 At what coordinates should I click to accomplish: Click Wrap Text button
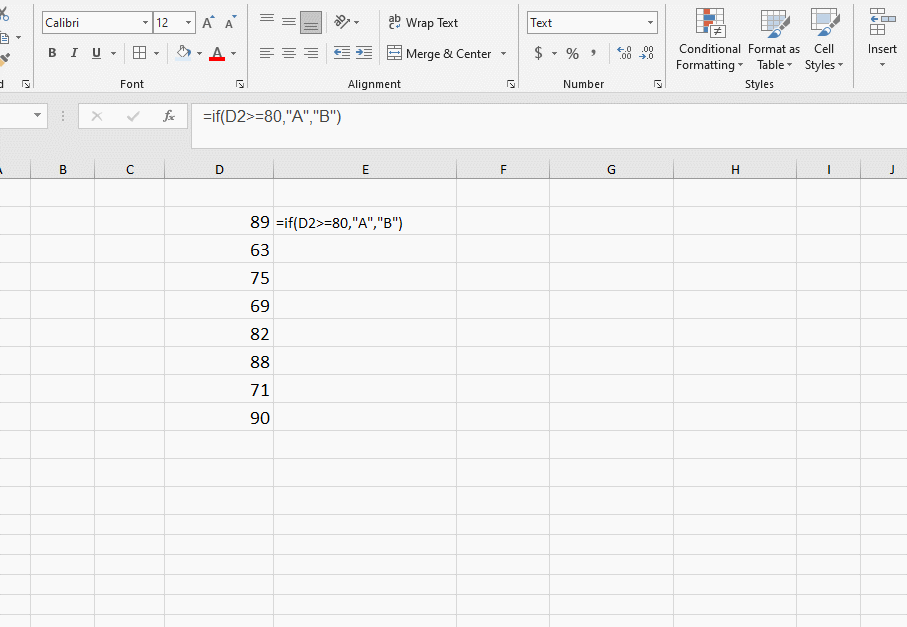coord(423,23)
